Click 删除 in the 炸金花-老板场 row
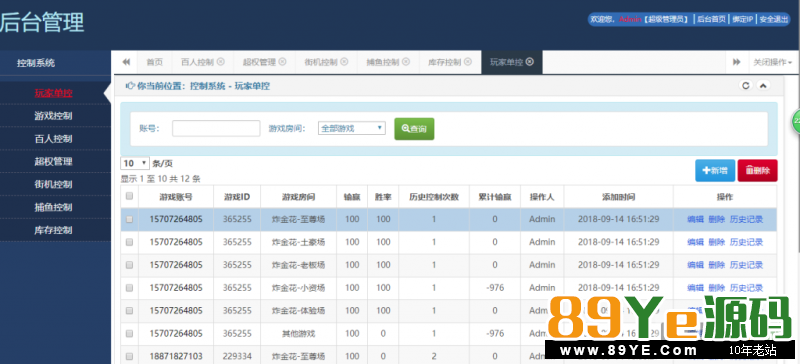The image size is (800, 364). coord(717,265)
